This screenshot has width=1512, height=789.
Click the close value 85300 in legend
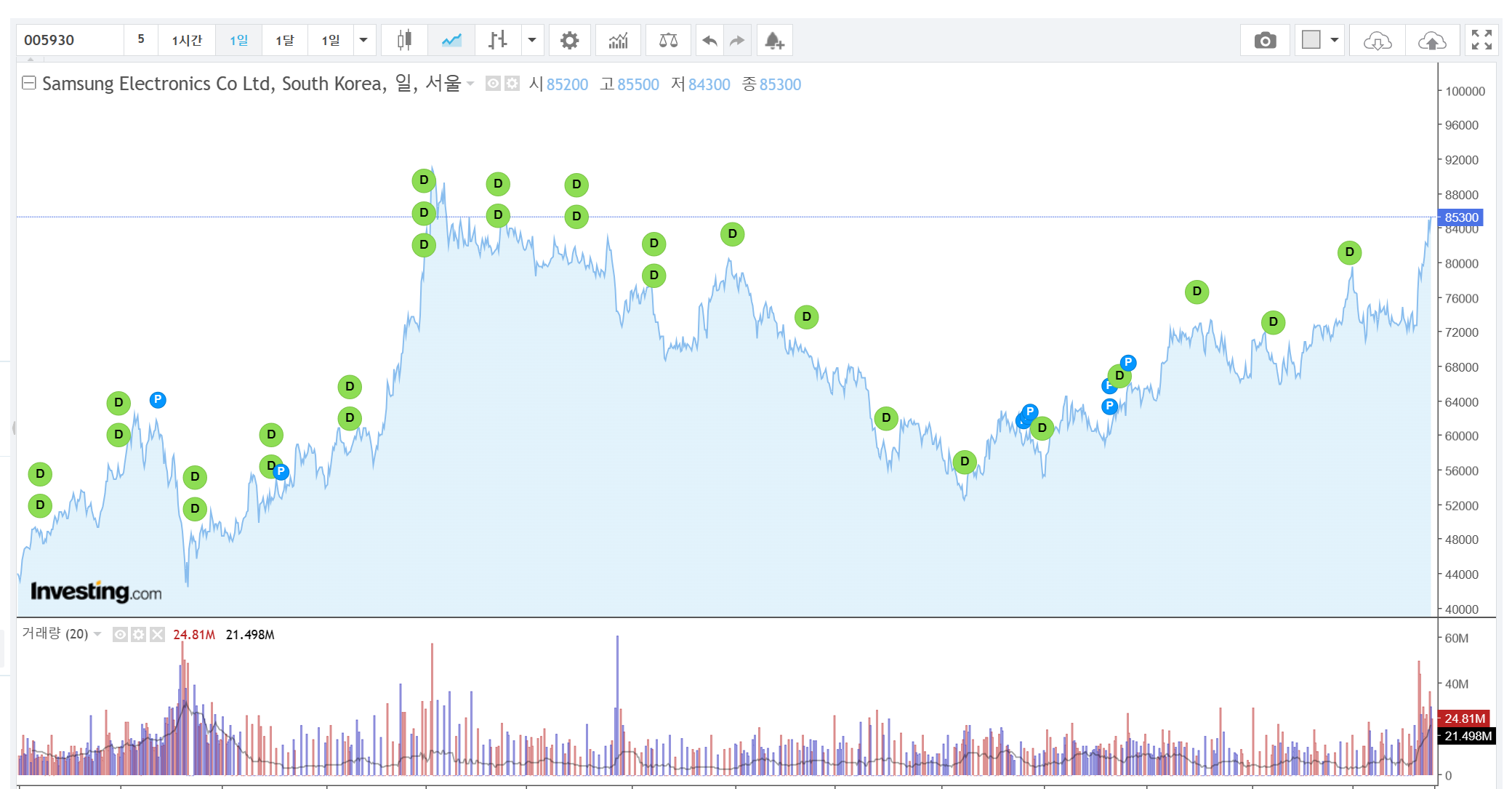[x=780, y=84]
